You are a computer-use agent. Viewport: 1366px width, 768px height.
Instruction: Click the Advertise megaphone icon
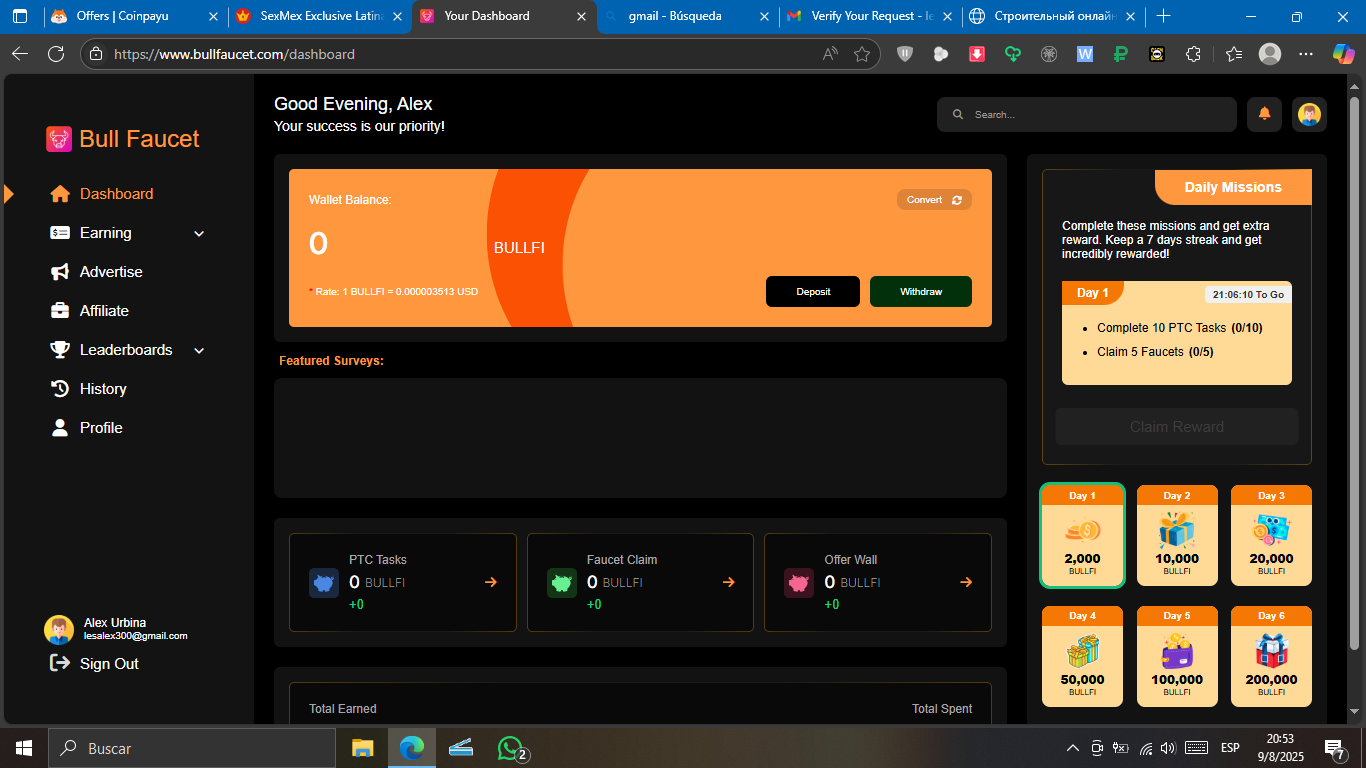(x=60, y=272)
